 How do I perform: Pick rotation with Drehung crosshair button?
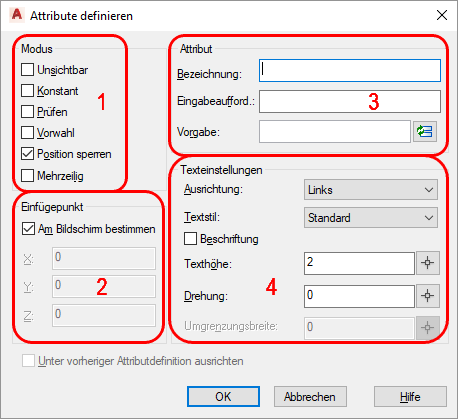pos(428,296)
